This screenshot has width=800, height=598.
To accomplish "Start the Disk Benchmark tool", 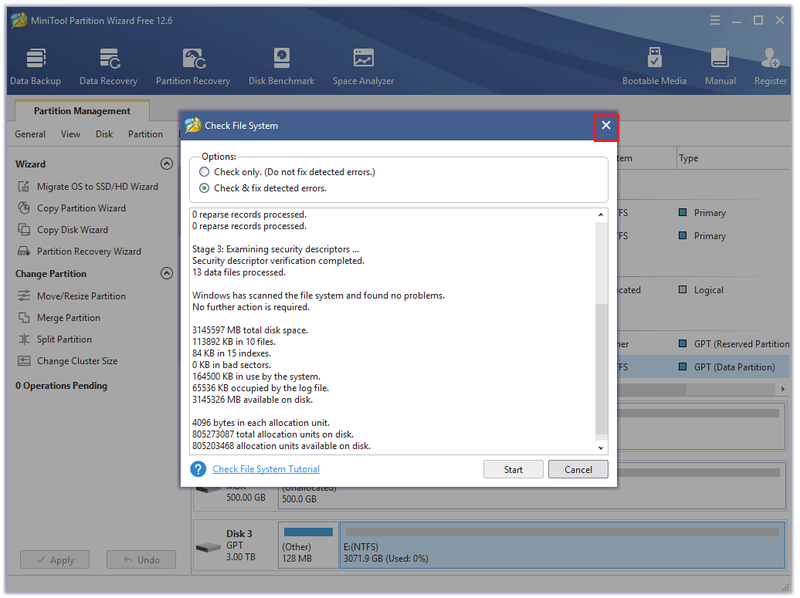I will pos(281,67).
